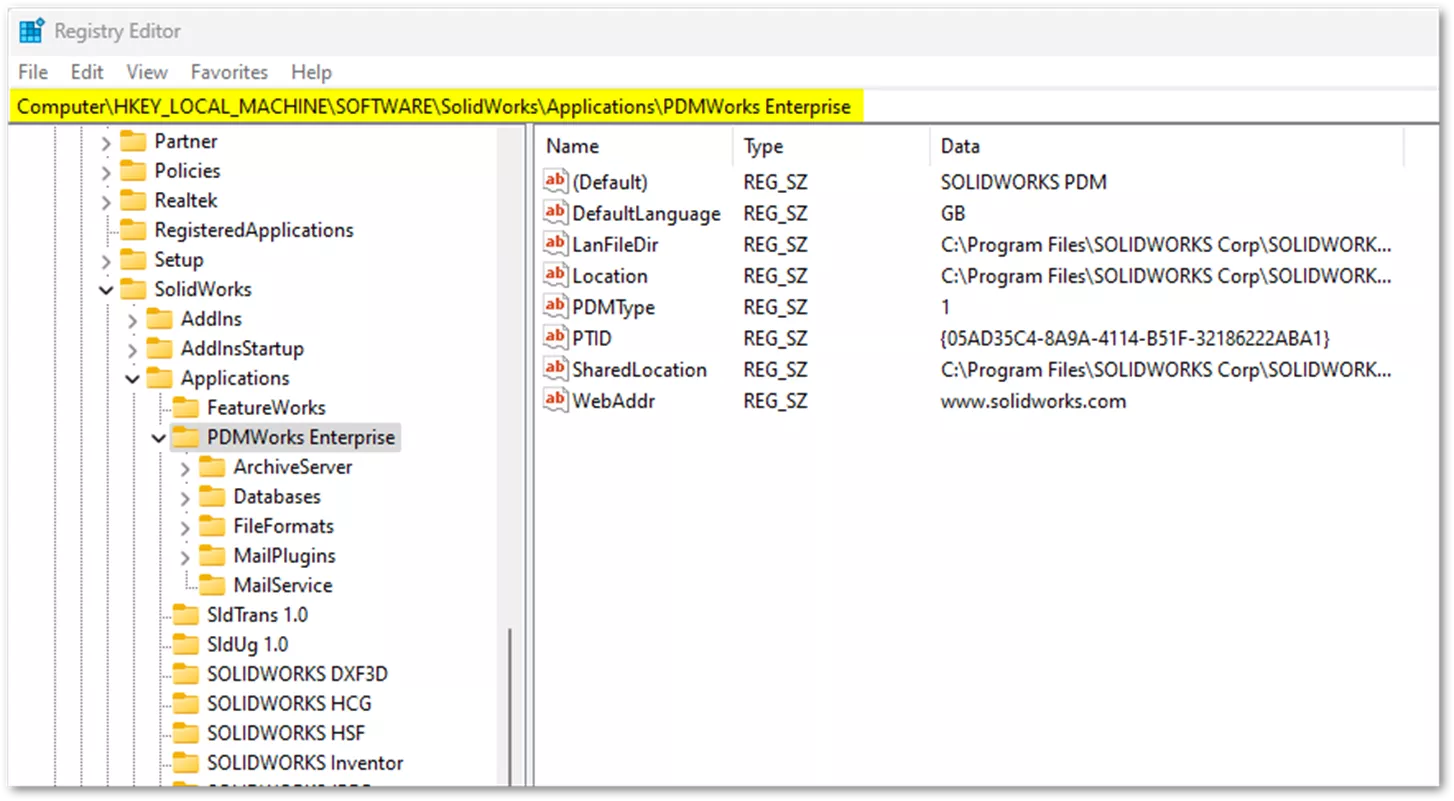
Task: Click the PTID GUID data value
Action: (1135, 338)
